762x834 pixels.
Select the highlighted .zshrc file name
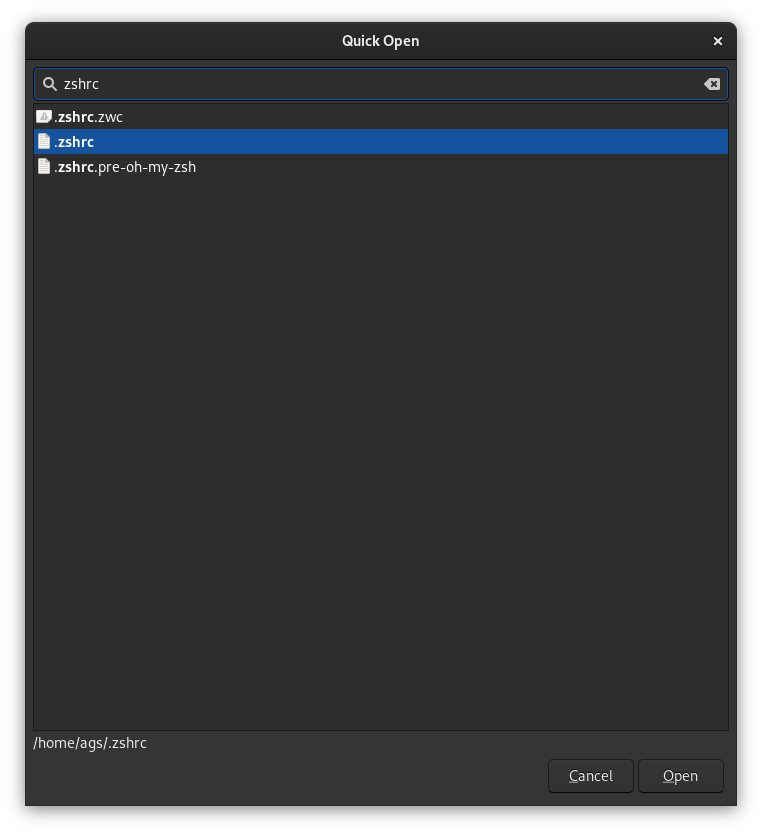74,142
